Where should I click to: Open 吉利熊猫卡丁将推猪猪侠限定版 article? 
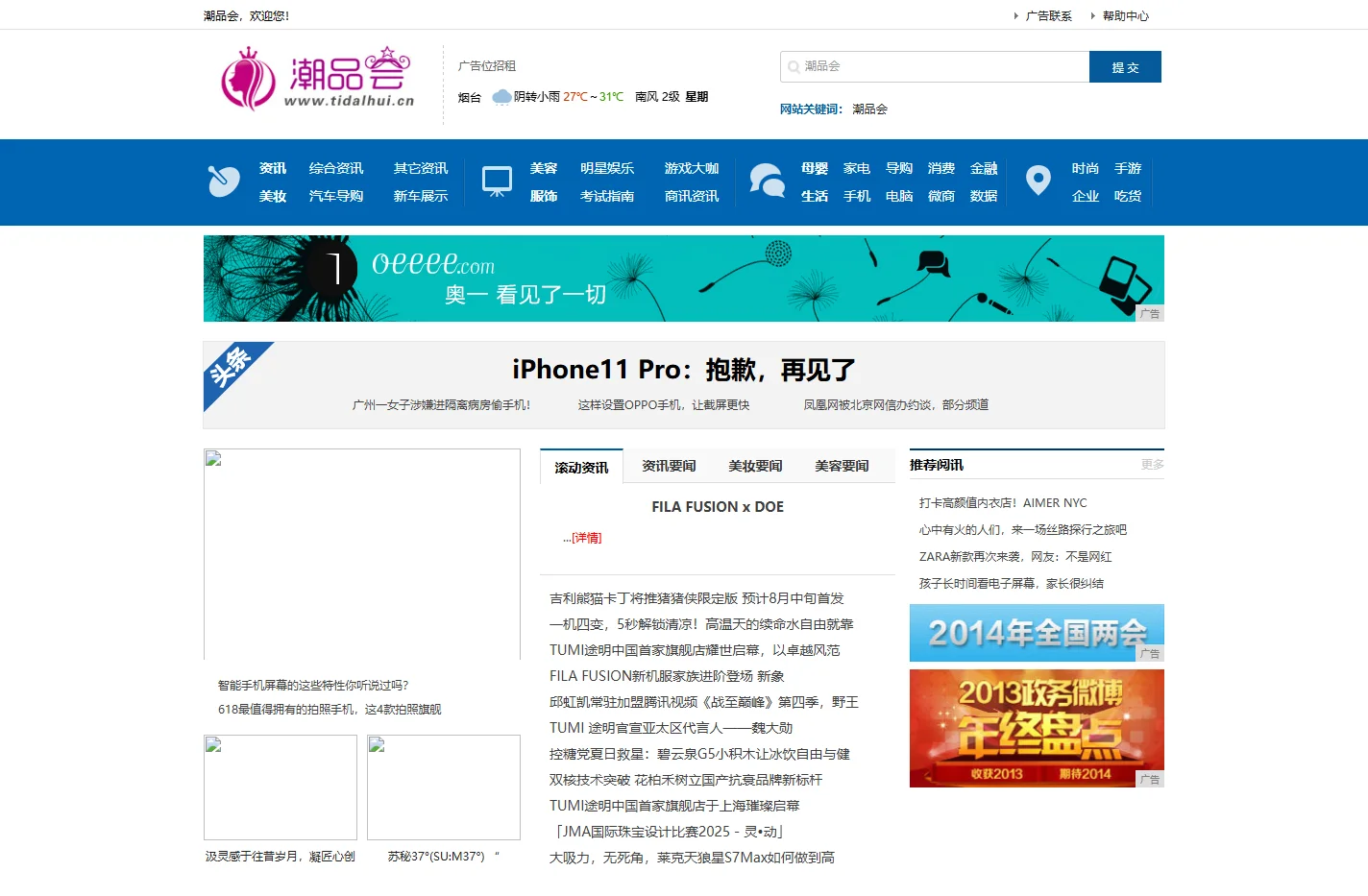[696, 598]
